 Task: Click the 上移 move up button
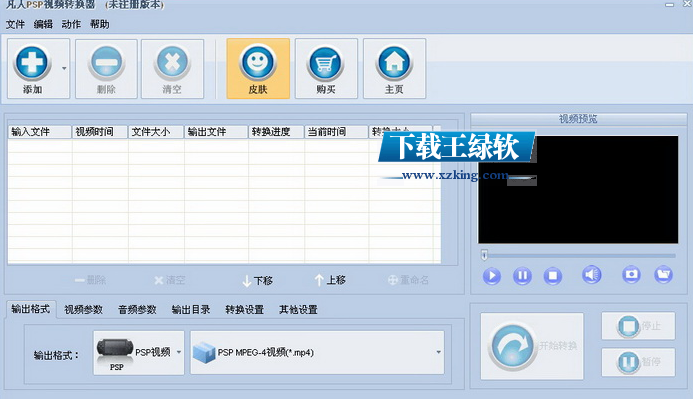pyautogui.click(x=330, y=280)
